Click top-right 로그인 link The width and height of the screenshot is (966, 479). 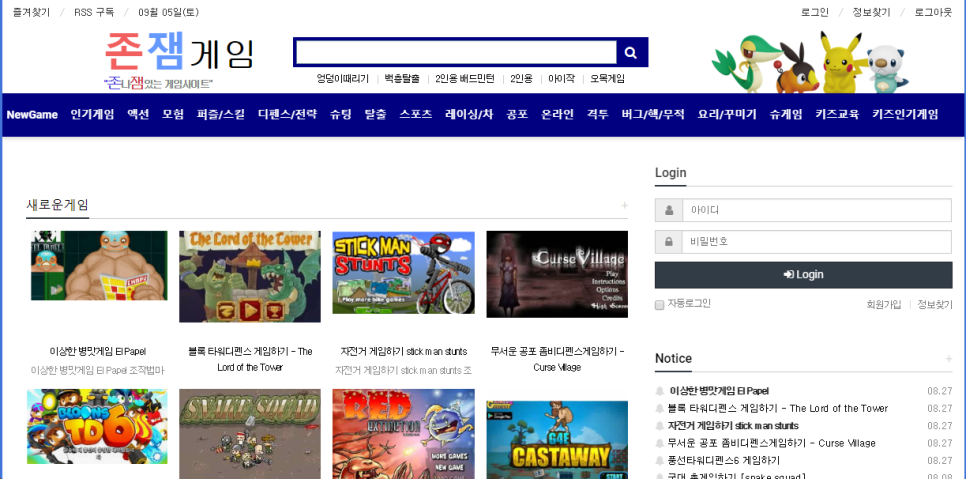814,12
